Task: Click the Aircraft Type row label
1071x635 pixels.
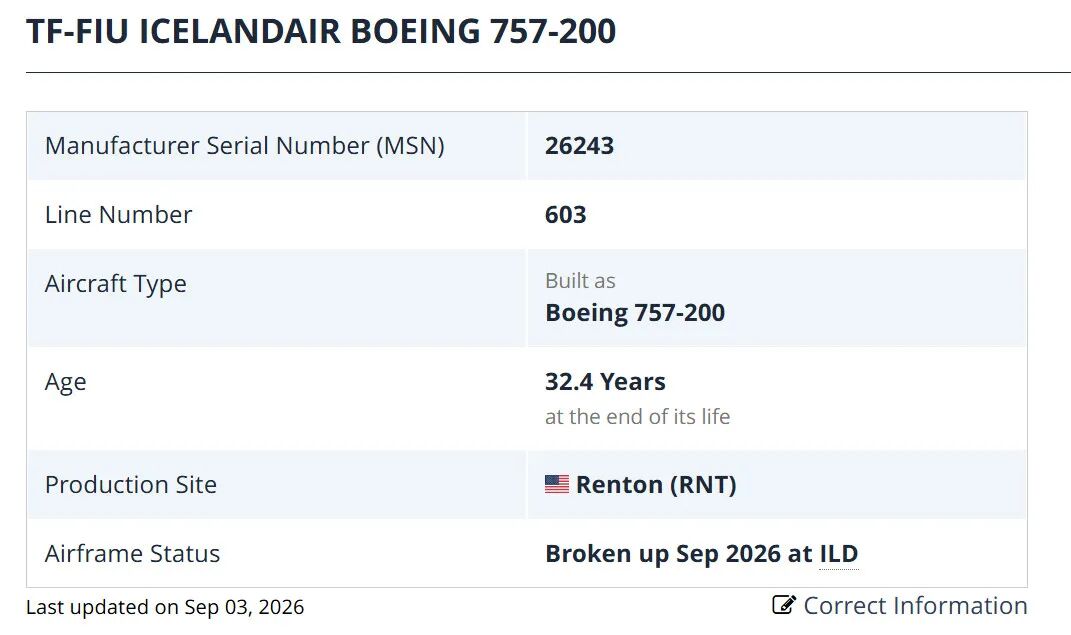Action: point(115,284)
